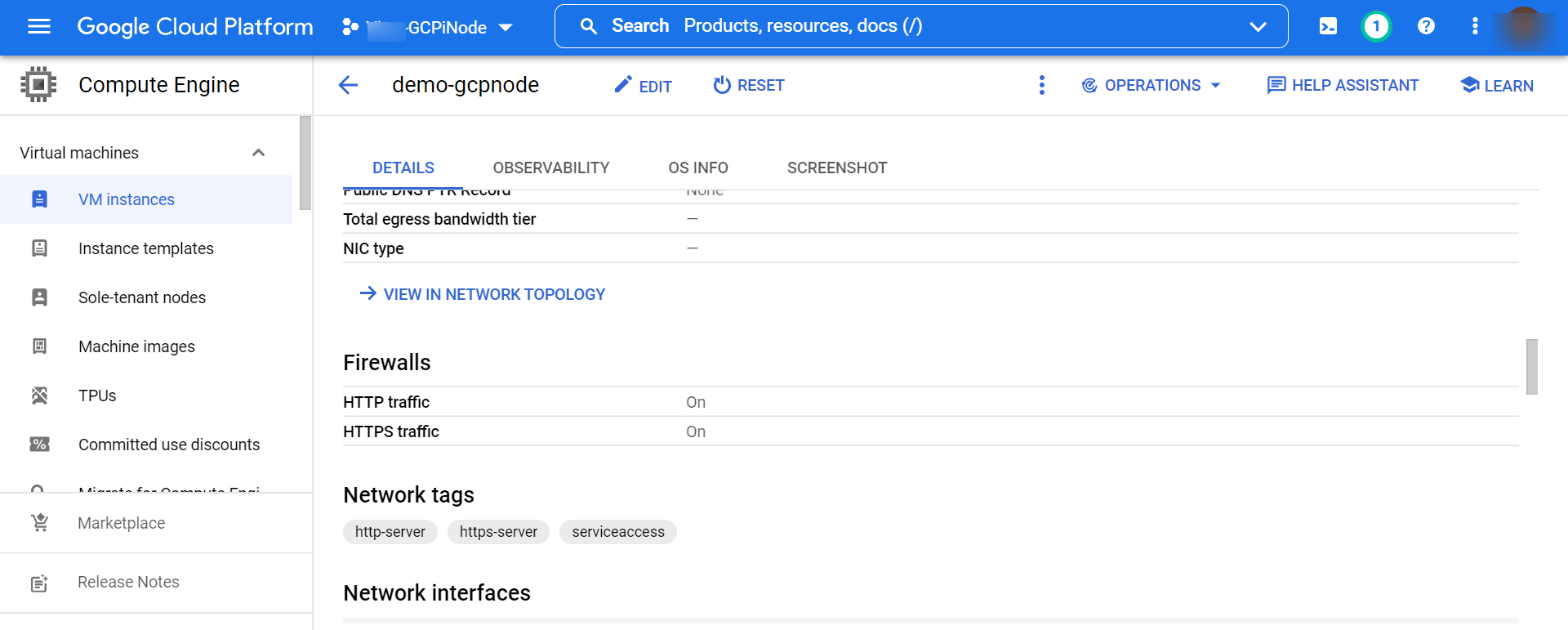Click the HTTP traffic On value

[696, 402]
